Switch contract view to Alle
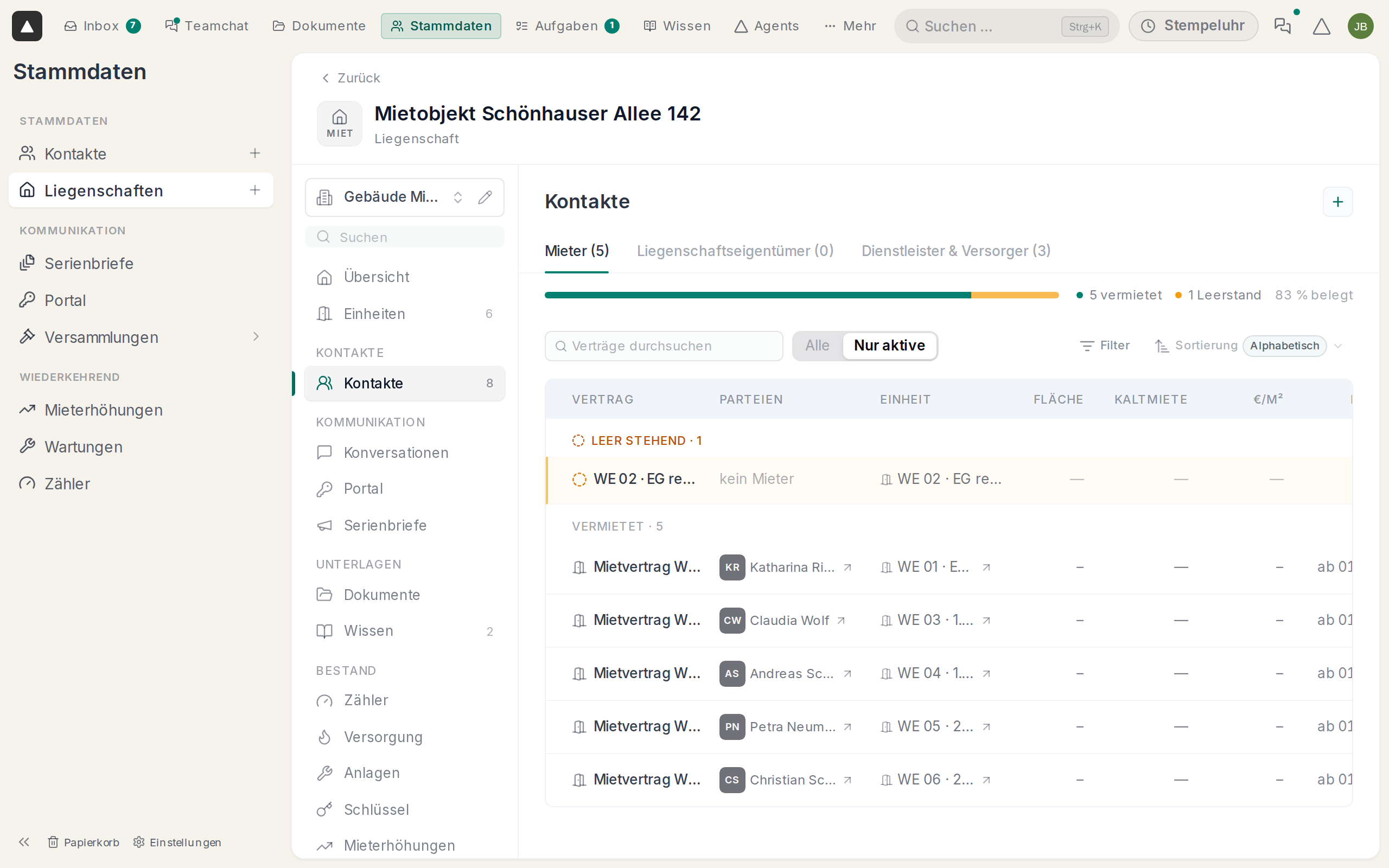The image size is (1389, 868). 817,346
